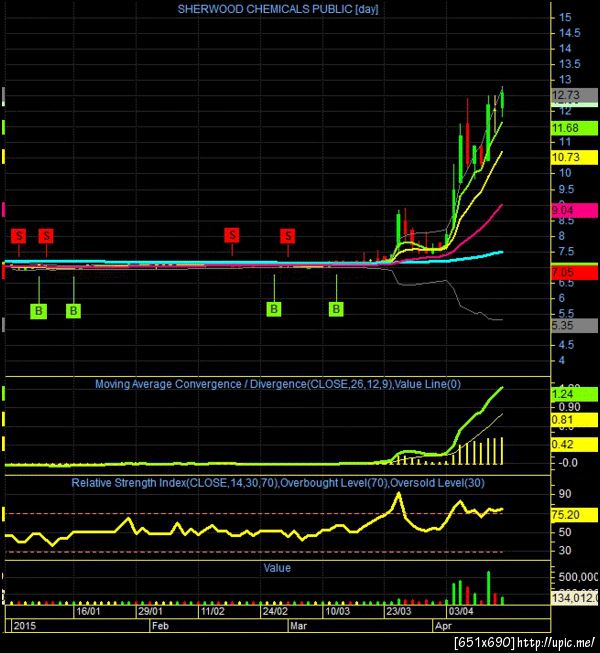
Task: Click the green 1.24 MACD value label
Action: click(575, 394)
